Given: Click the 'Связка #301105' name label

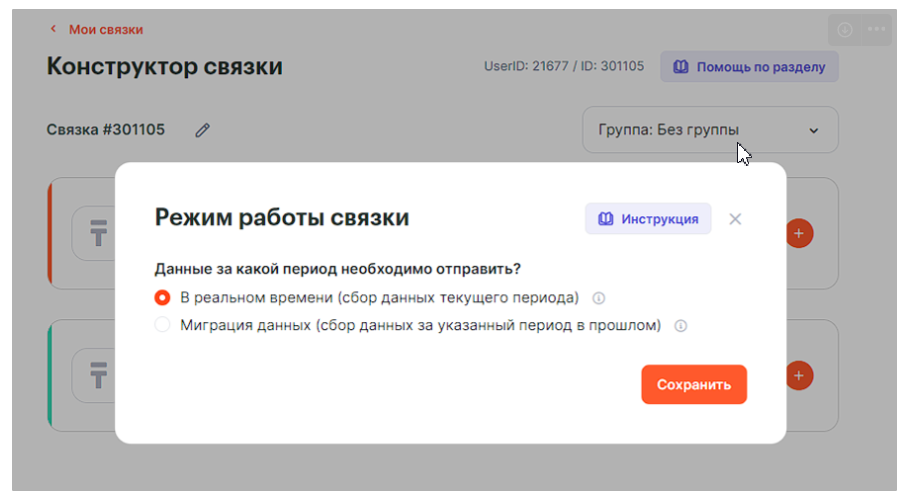Looking at the screenshot, I should click(x=106, y=130).
